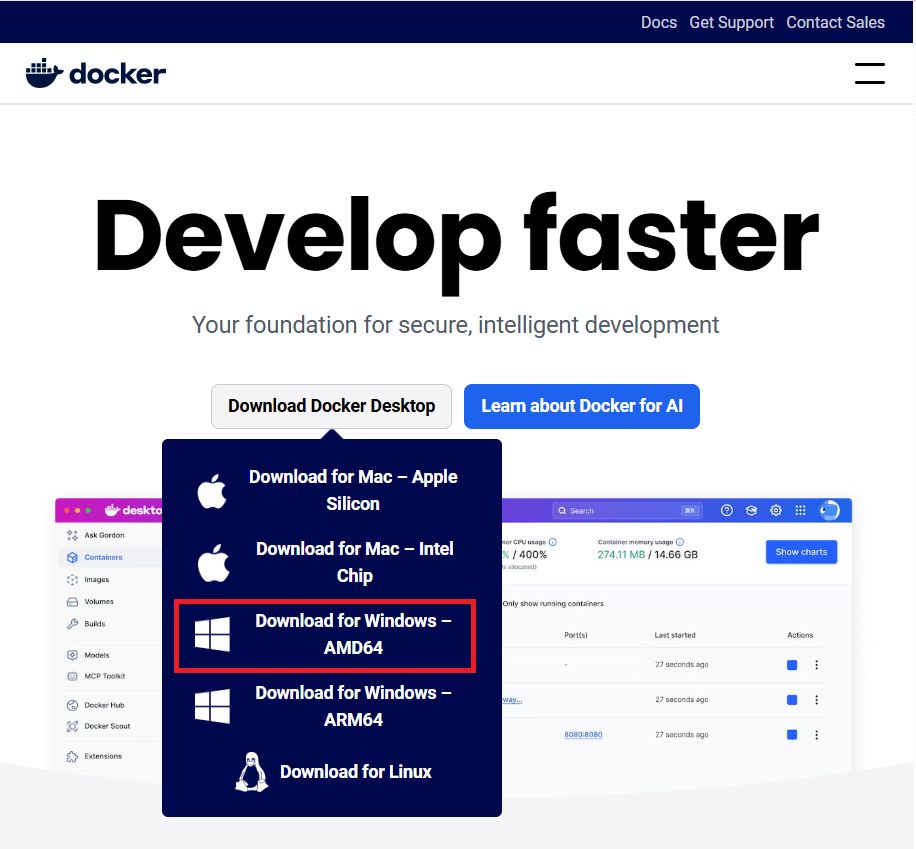Viewport: 916px width, 849px height.
Task: Click the Windows logo next to ARM64
Action: 212,706
